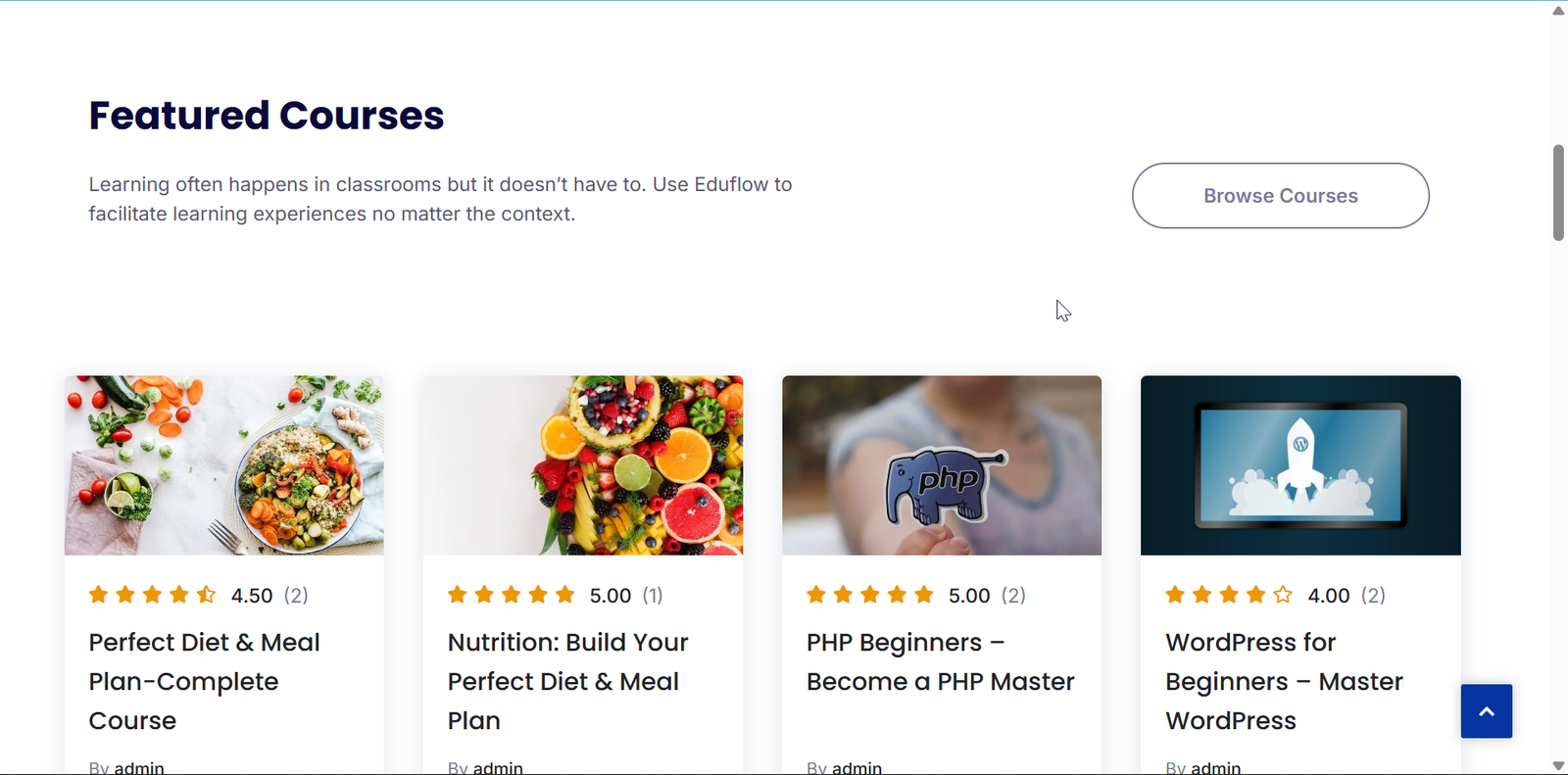Click the scroll-to-top arrow button
This screenshot has width=1568, height=775.
1486,711
